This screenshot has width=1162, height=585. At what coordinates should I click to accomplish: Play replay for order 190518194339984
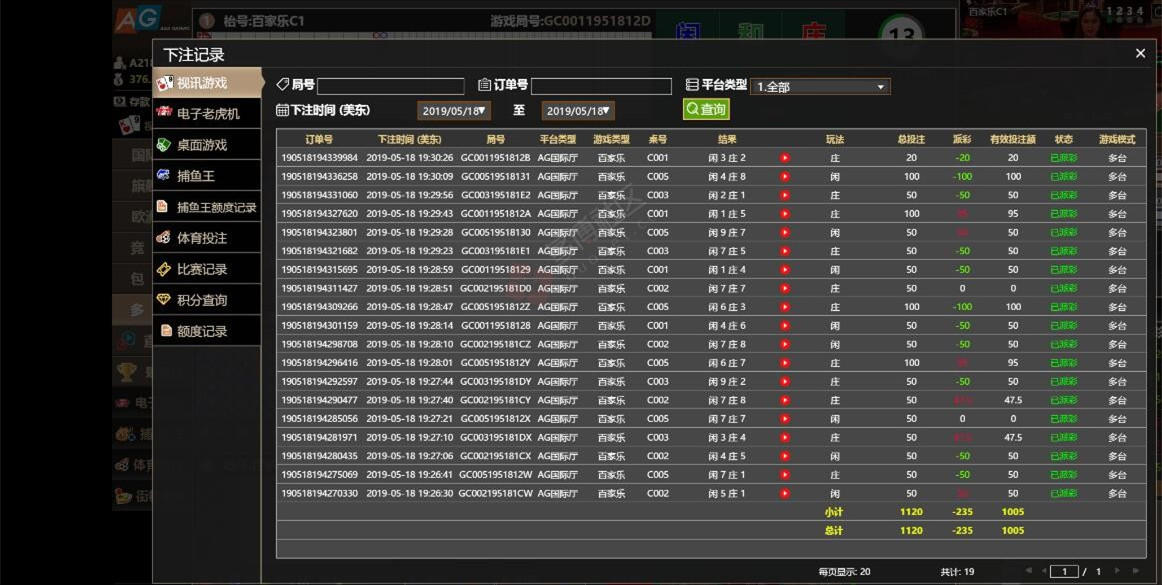coord(785,158)
